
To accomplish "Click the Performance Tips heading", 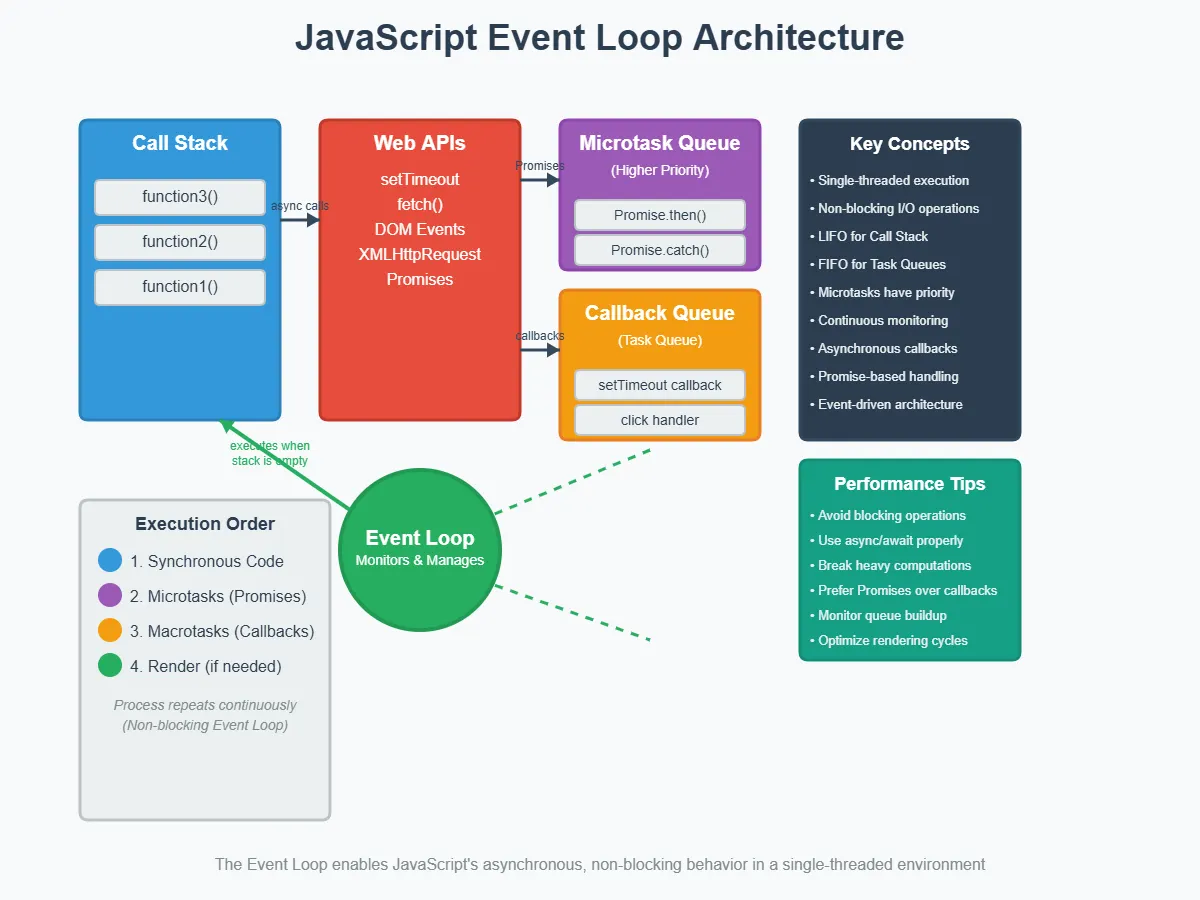I will pos(910,484).
